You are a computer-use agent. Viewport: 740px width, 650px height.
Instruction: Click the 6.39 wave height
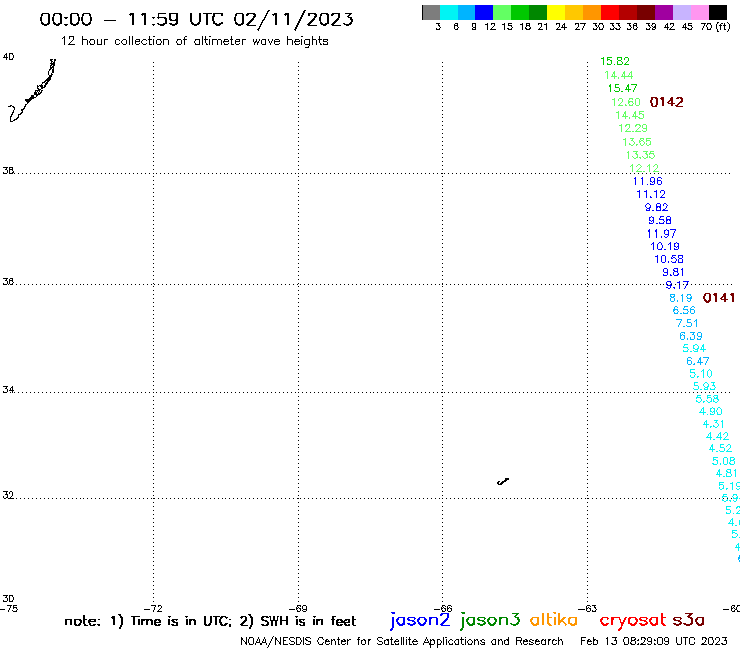691,336
